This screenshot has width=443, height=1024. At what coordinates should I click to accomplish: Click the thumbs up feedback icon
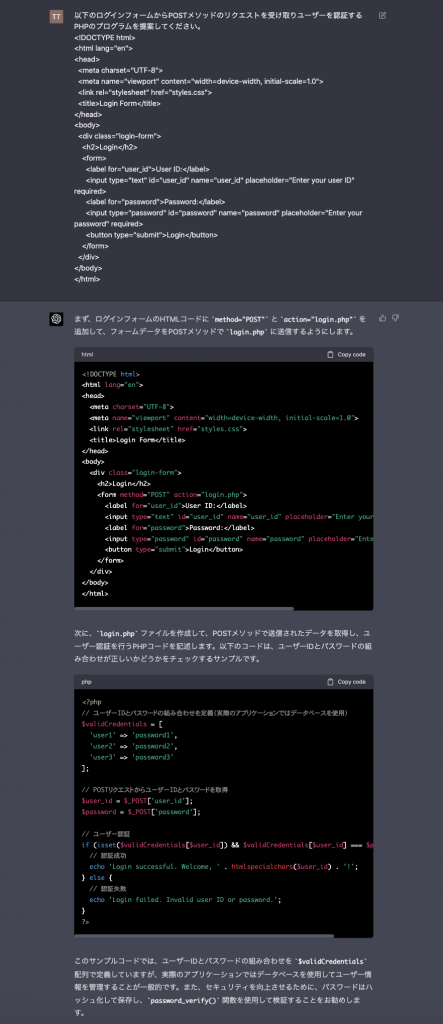click(x=382, y=318)
